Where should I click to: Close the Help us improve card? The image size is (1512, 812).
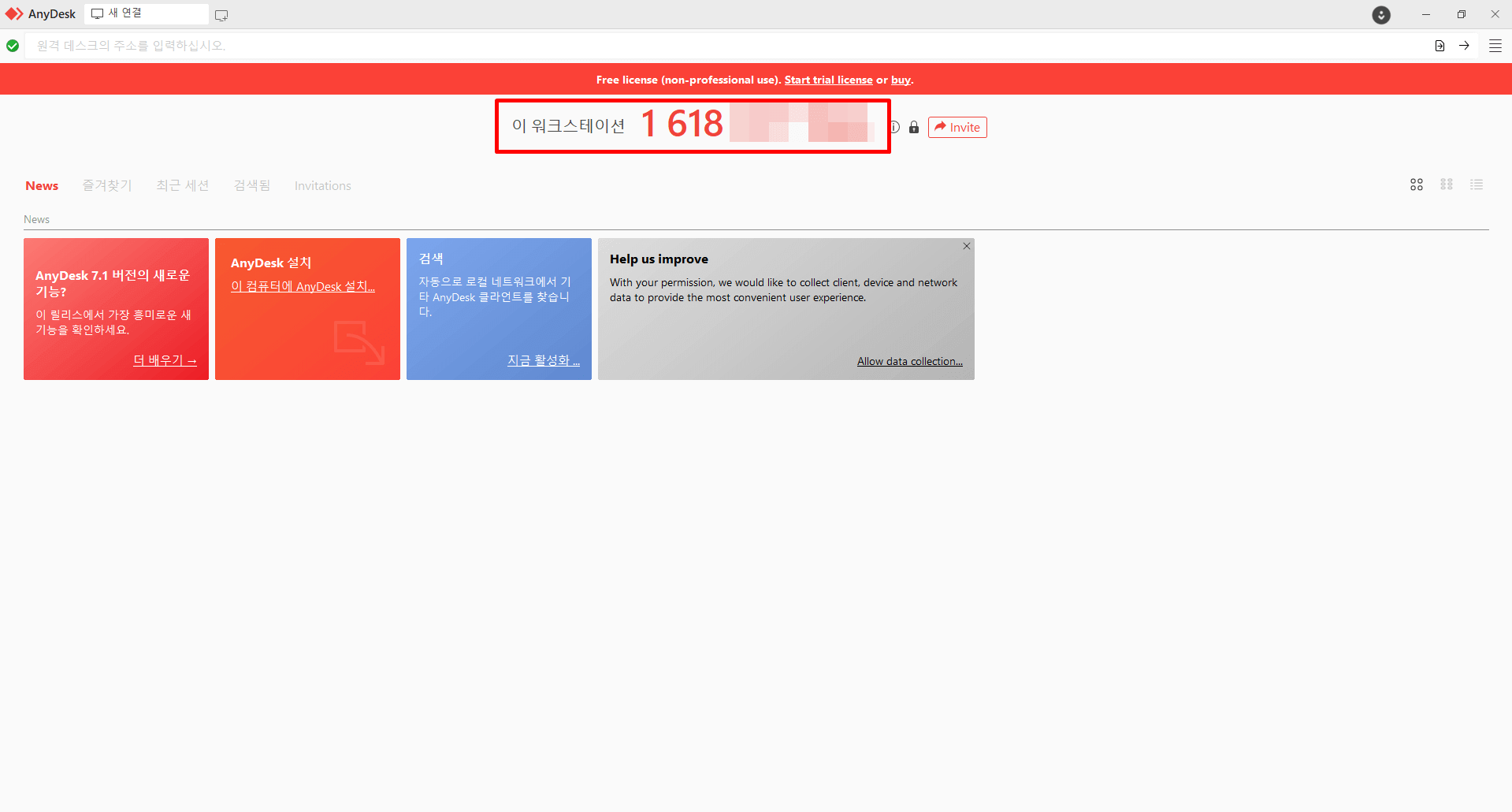coord(966,246)
